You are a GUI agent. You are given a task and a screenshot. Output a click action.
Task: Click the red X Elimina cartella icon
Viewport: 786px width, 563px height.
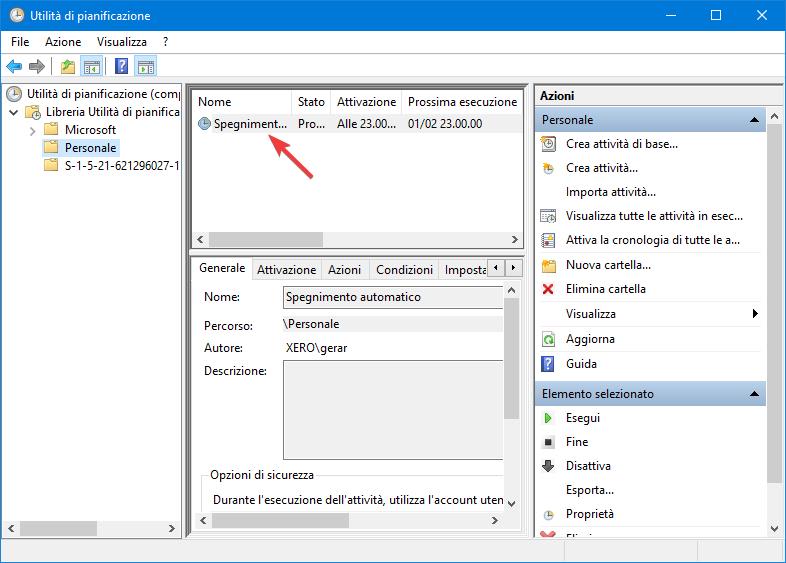pos(548,289)
